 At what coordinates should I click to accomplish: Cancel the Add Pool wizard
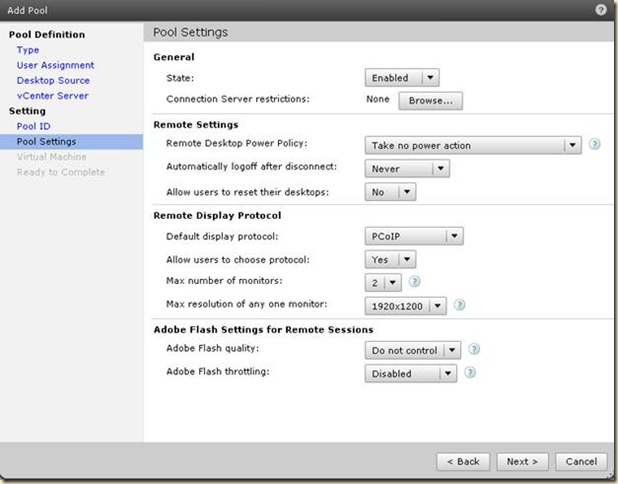point(580,461)
